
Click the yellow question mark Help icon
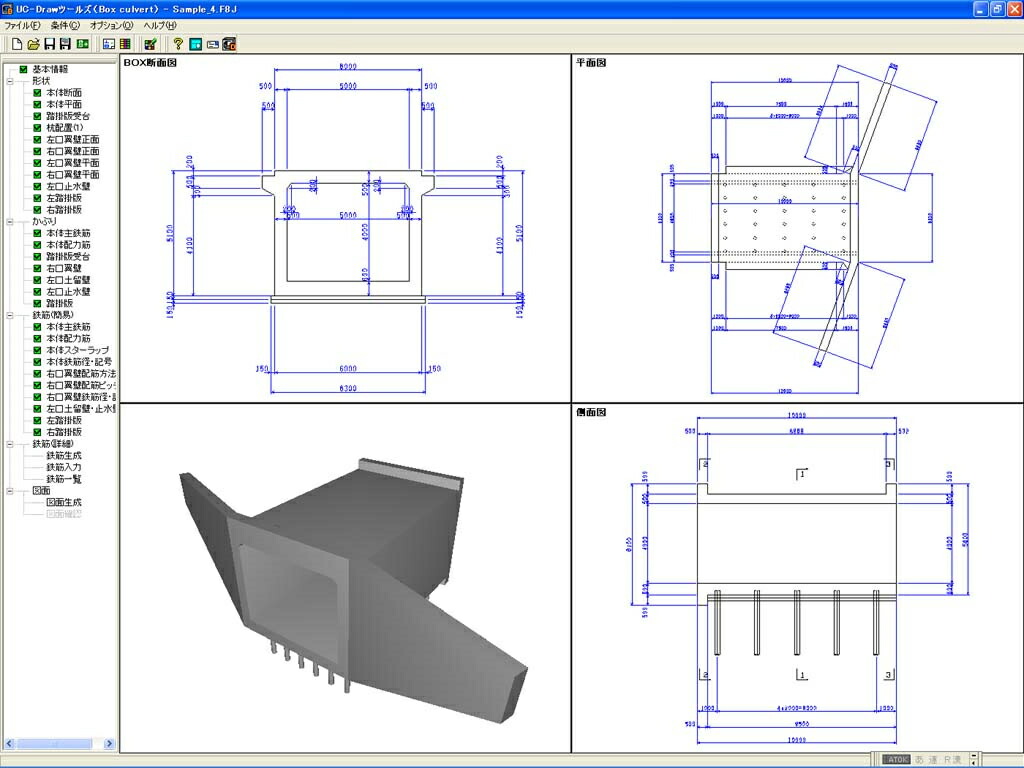pyautogui.click(x=178, y=44)
